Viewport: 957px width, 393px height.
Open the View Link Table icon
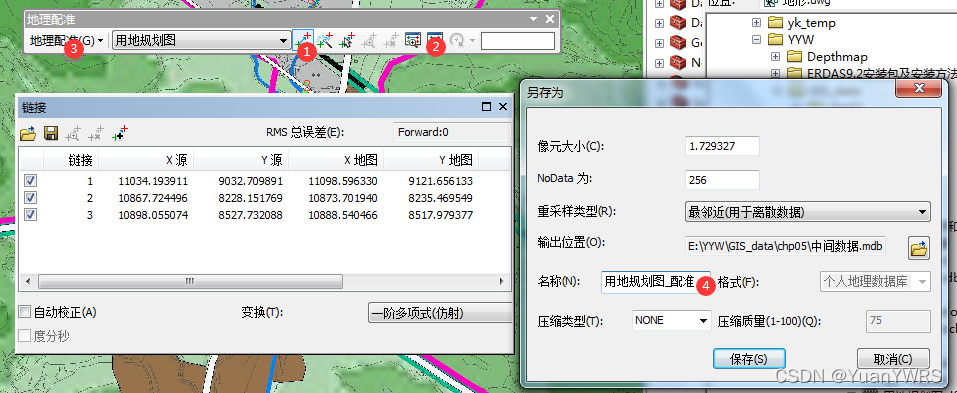point(435,41)
